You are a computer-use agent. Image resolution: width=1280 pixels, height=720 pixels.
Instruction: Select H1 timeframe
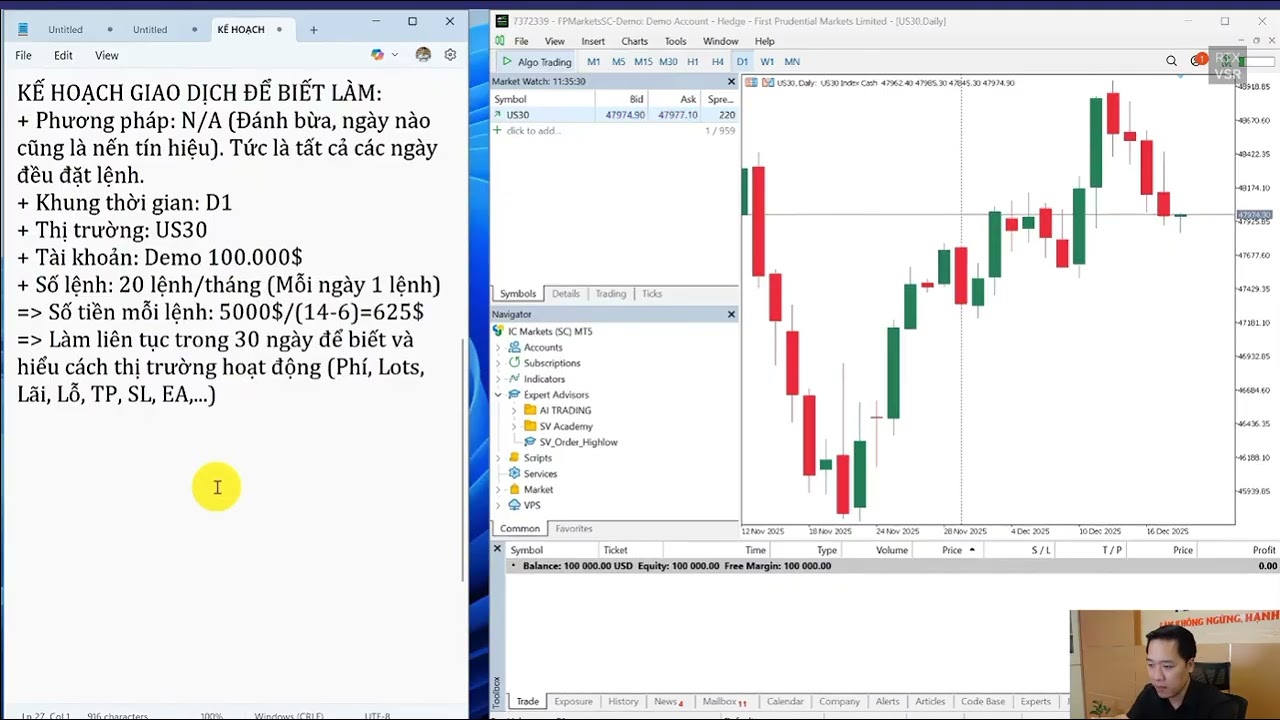(x=693, y=61)
